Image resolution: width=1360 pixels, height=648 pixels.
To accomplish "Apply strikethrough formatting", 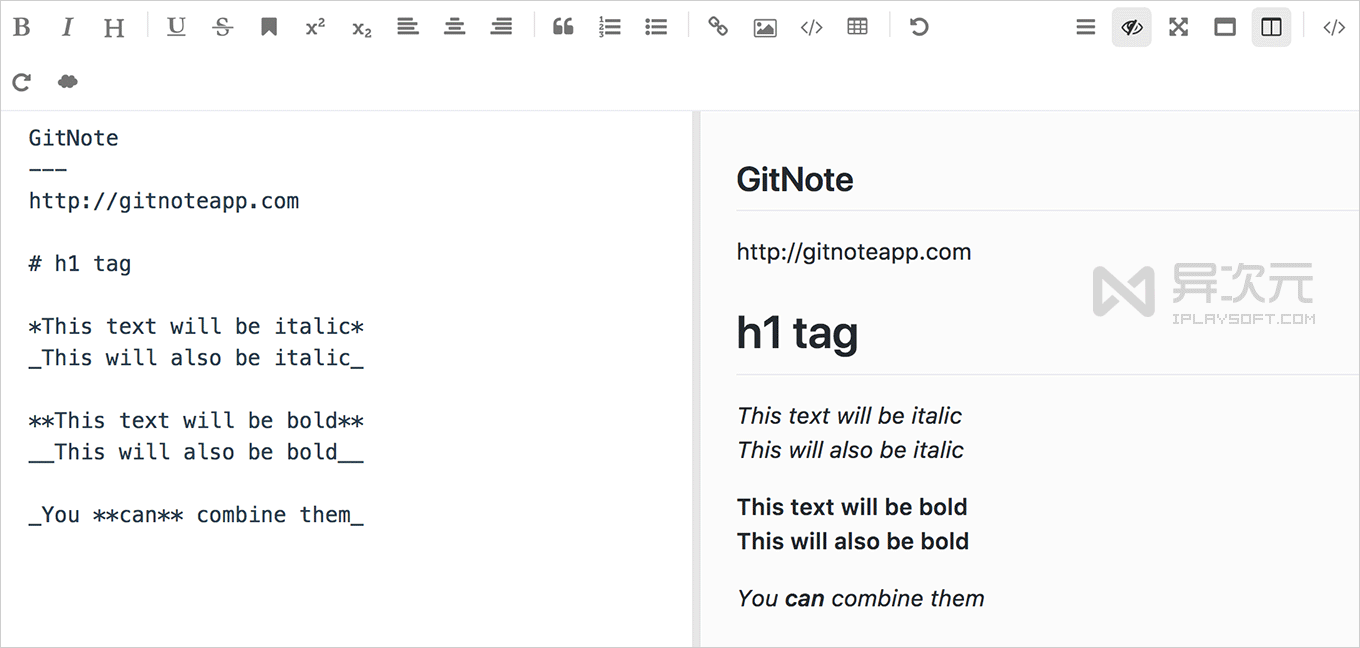I will tap(223, 27).
